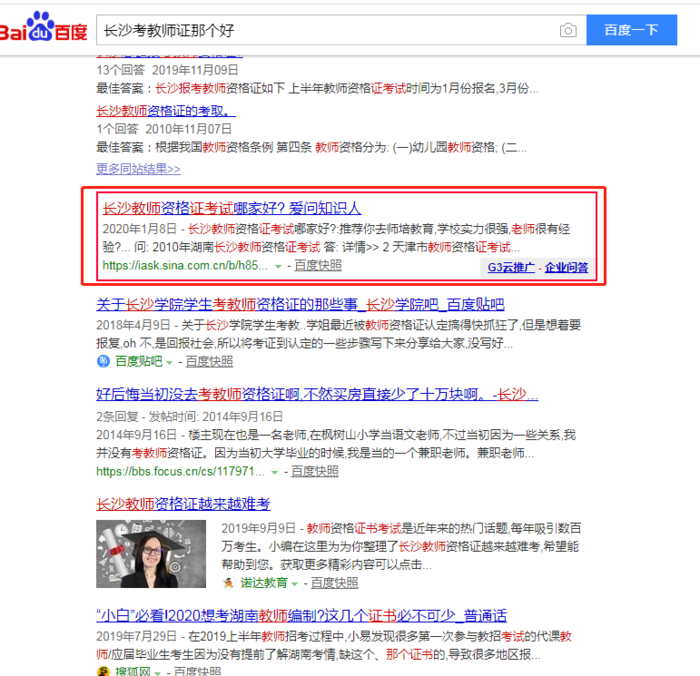
Task: Click the 诺达教育 source name
Action: tap(264, 583)
